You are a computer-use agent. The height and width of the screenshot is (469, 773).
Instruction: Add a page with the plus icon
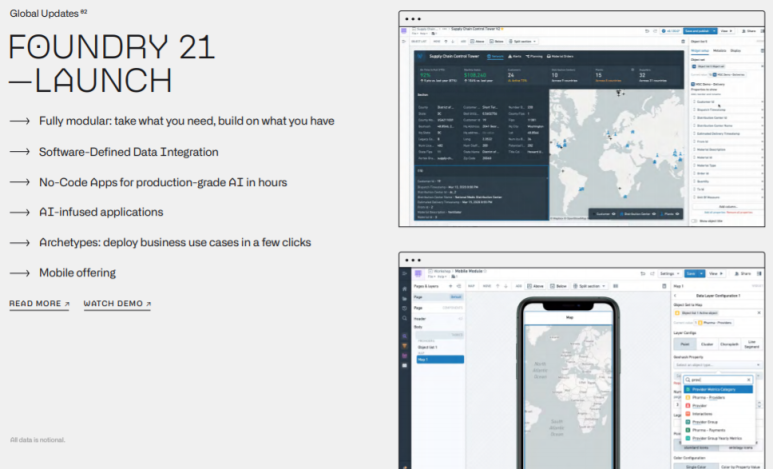coord(450,286)
